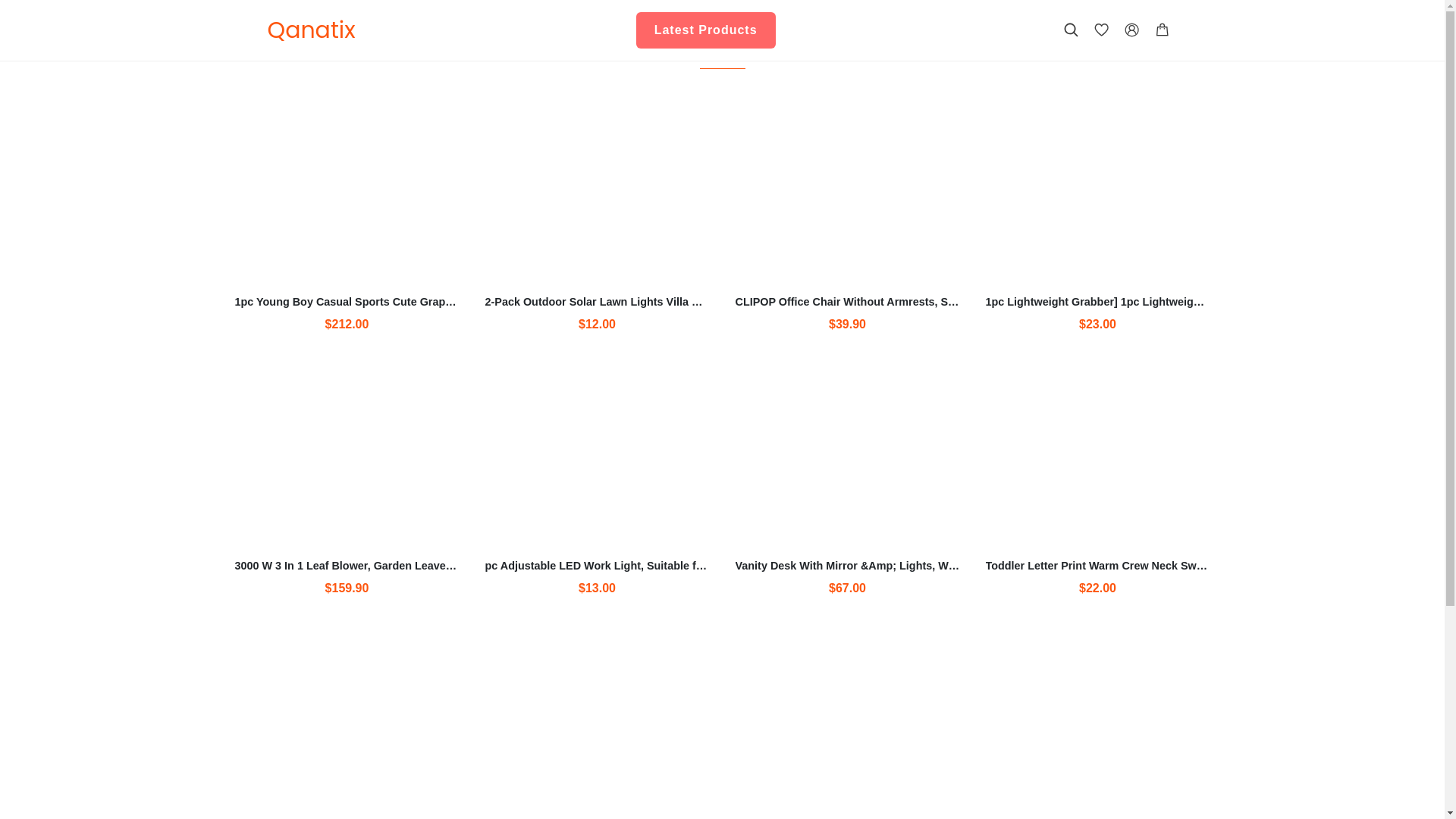Click the Latest Products button
Viewport: 1456px width, 819px height.
coord(705,30)
